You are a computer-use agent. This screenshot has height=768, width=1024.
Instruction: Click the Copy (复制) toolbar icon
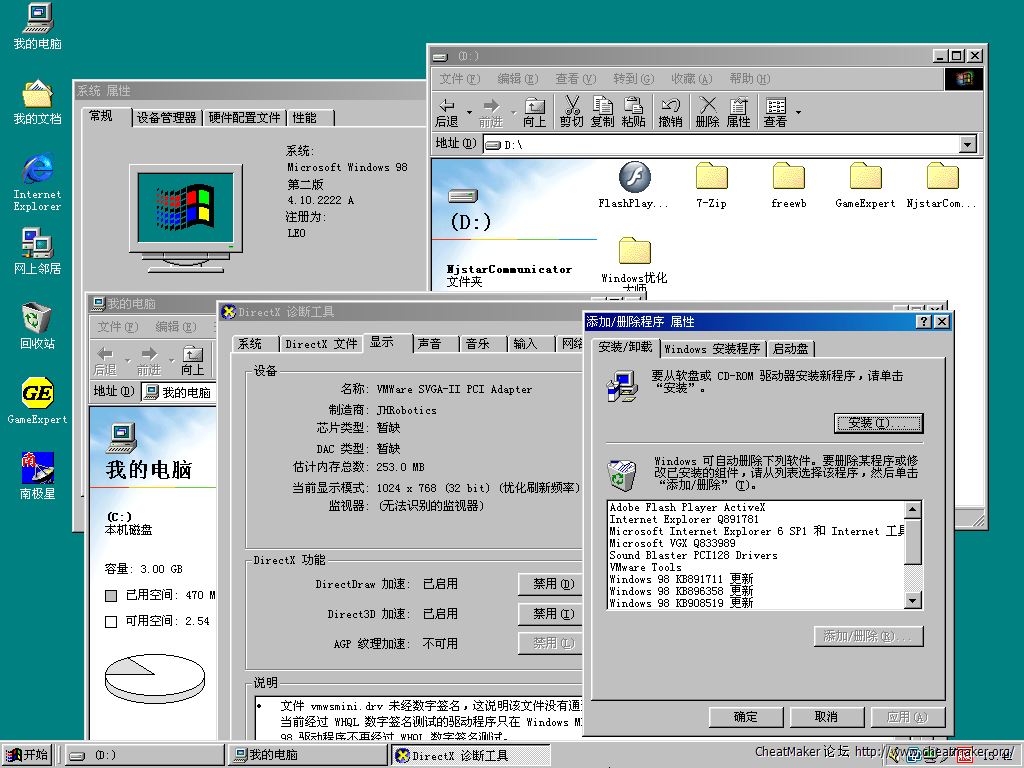pos(602,111)
